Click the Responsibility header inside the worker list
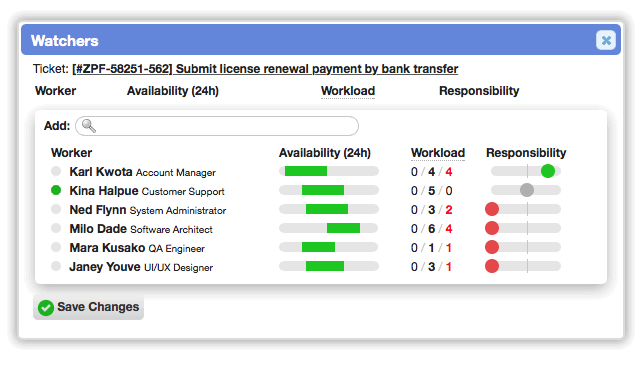 pos(526,153)
